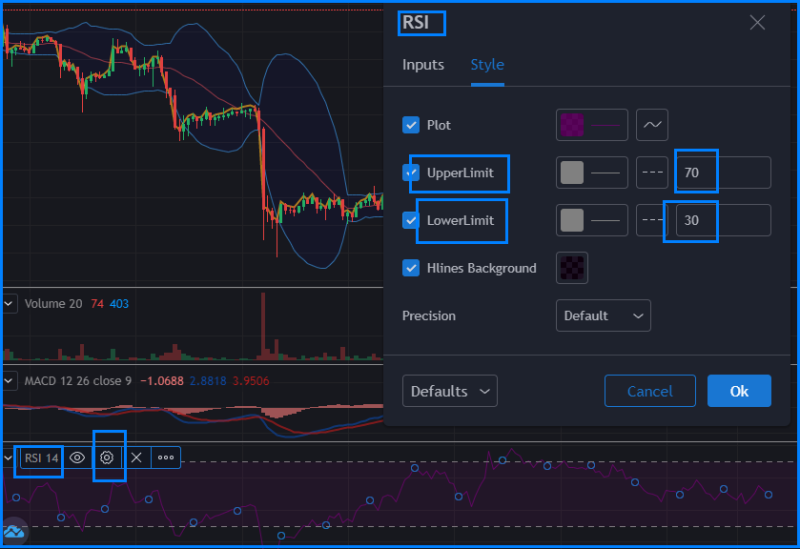The image size is (800, 549).
Task: Select the MACD 12 26 close 9 label
Action: point(78,381)
